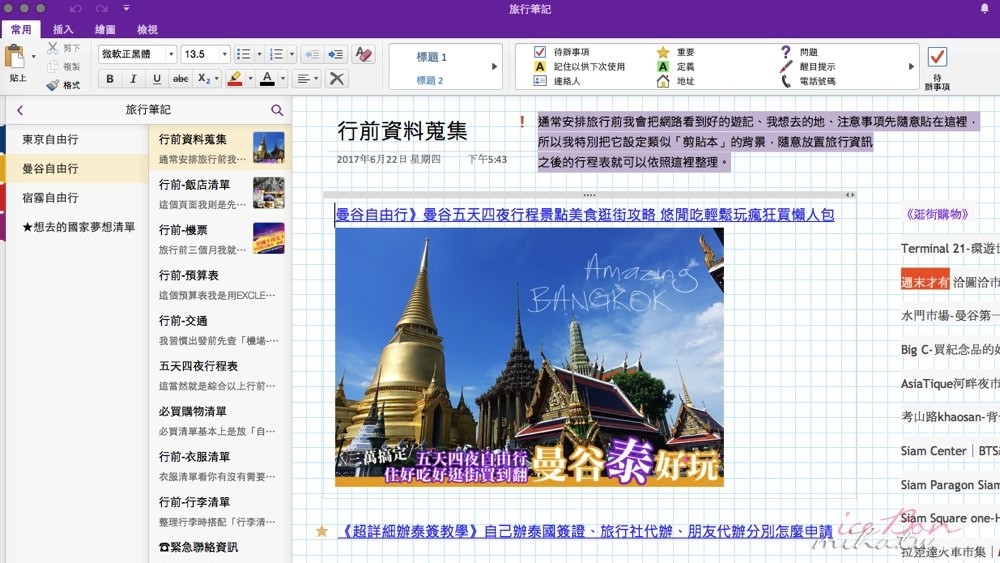Apply bold formatting
Image resolution: width=1000 pixels, height=563 pixels.
pyautogui.click(x=110, y=78)
